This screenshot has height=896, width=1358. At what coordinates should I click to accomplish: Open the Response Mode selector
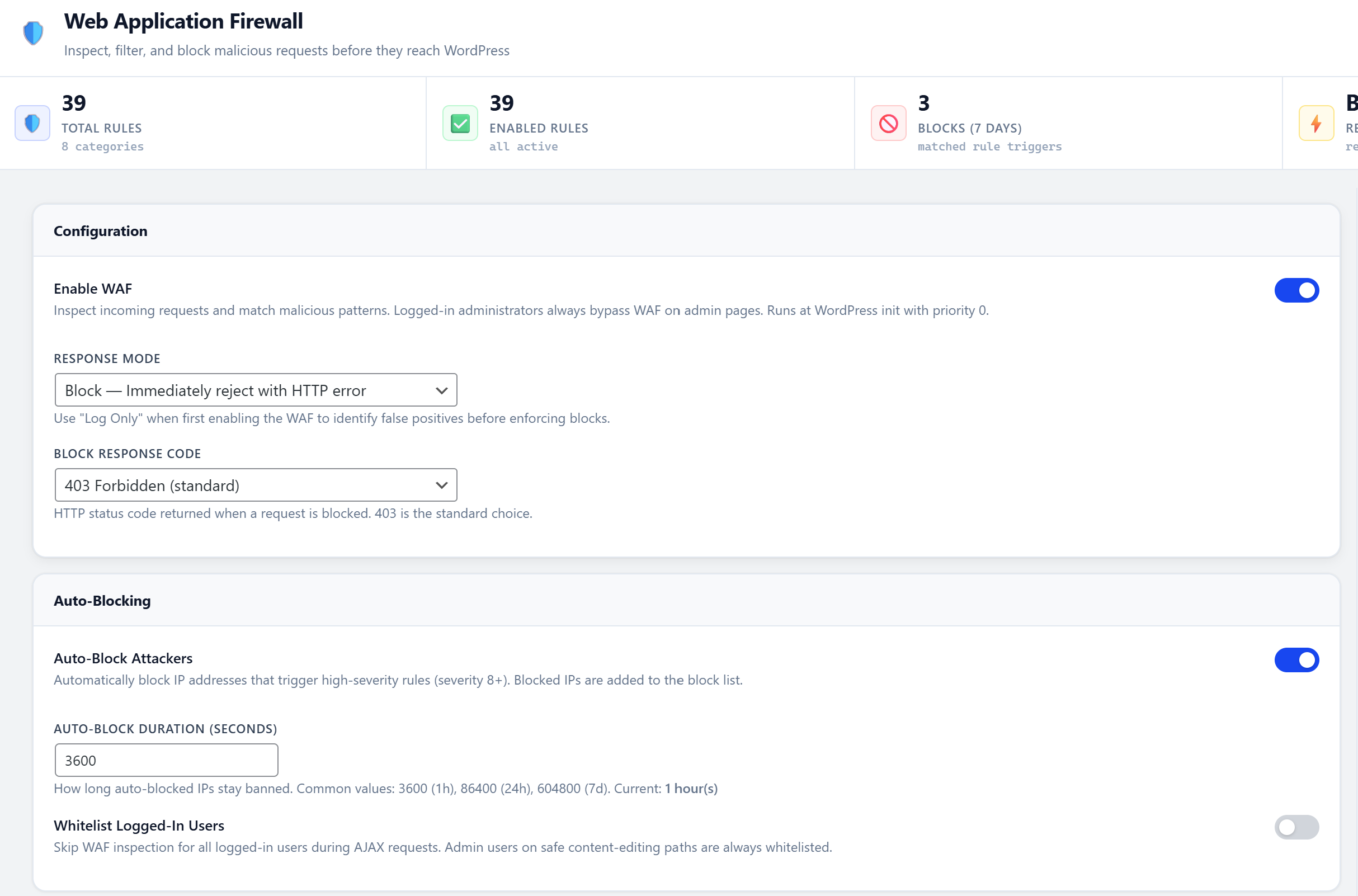coord(256,390)
